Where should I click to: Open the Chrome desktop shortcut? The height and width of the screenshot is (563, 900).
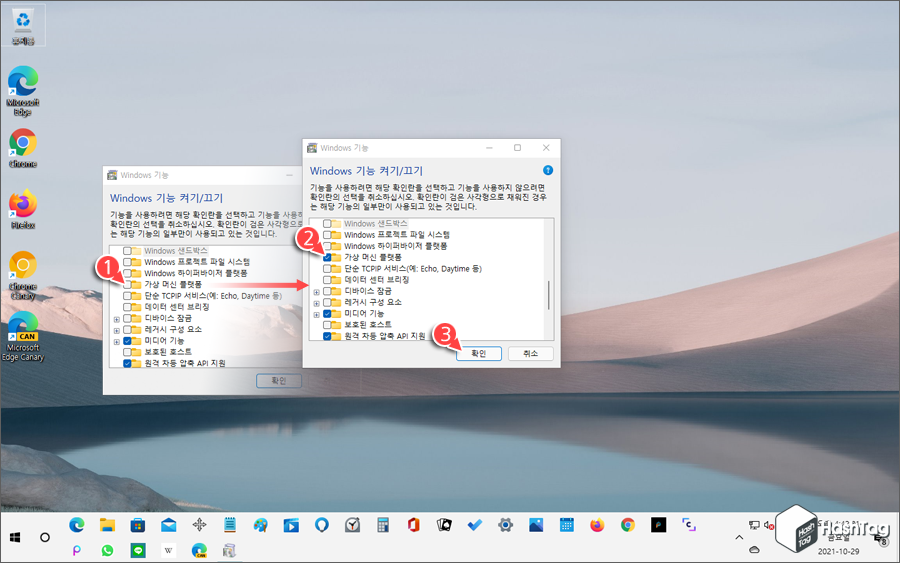click(23, 148)
